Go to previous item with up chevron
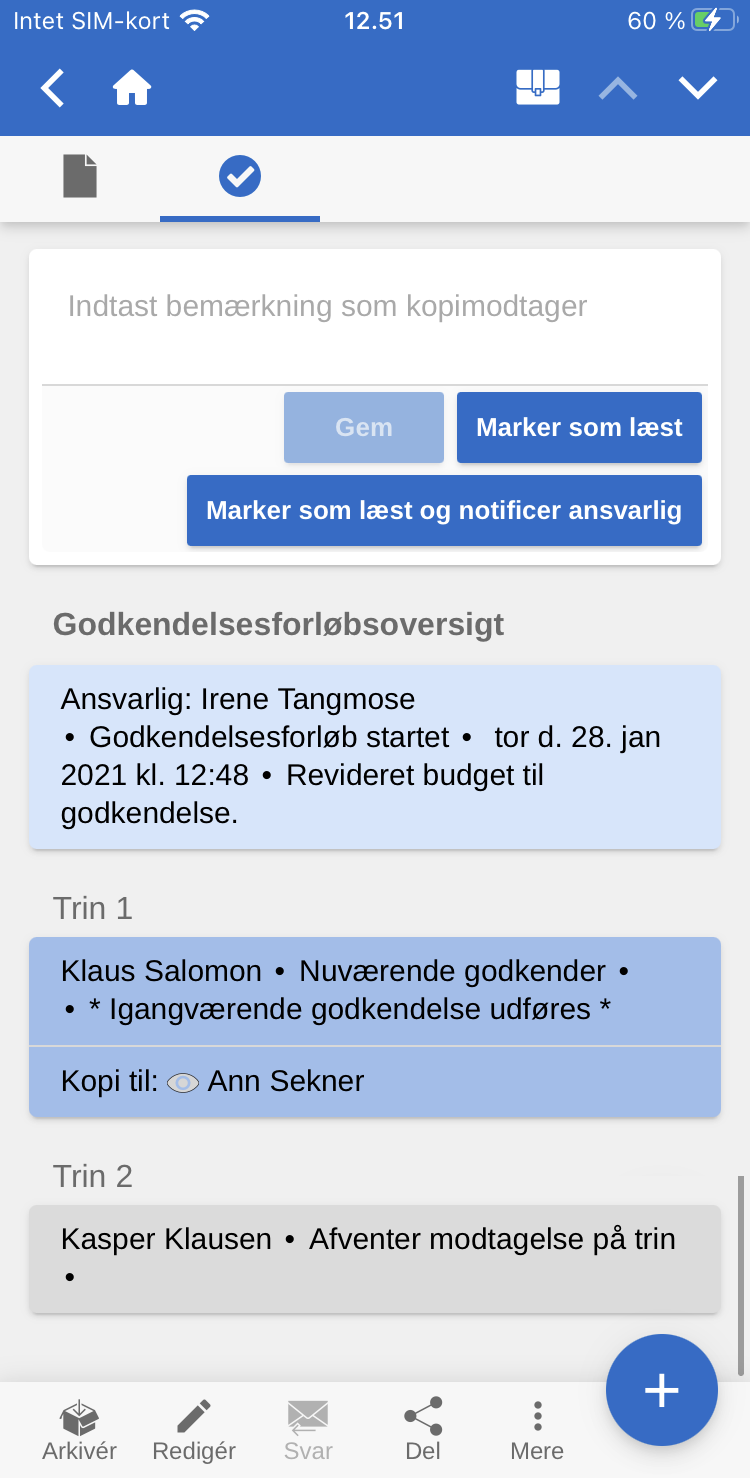 (618, 88)
